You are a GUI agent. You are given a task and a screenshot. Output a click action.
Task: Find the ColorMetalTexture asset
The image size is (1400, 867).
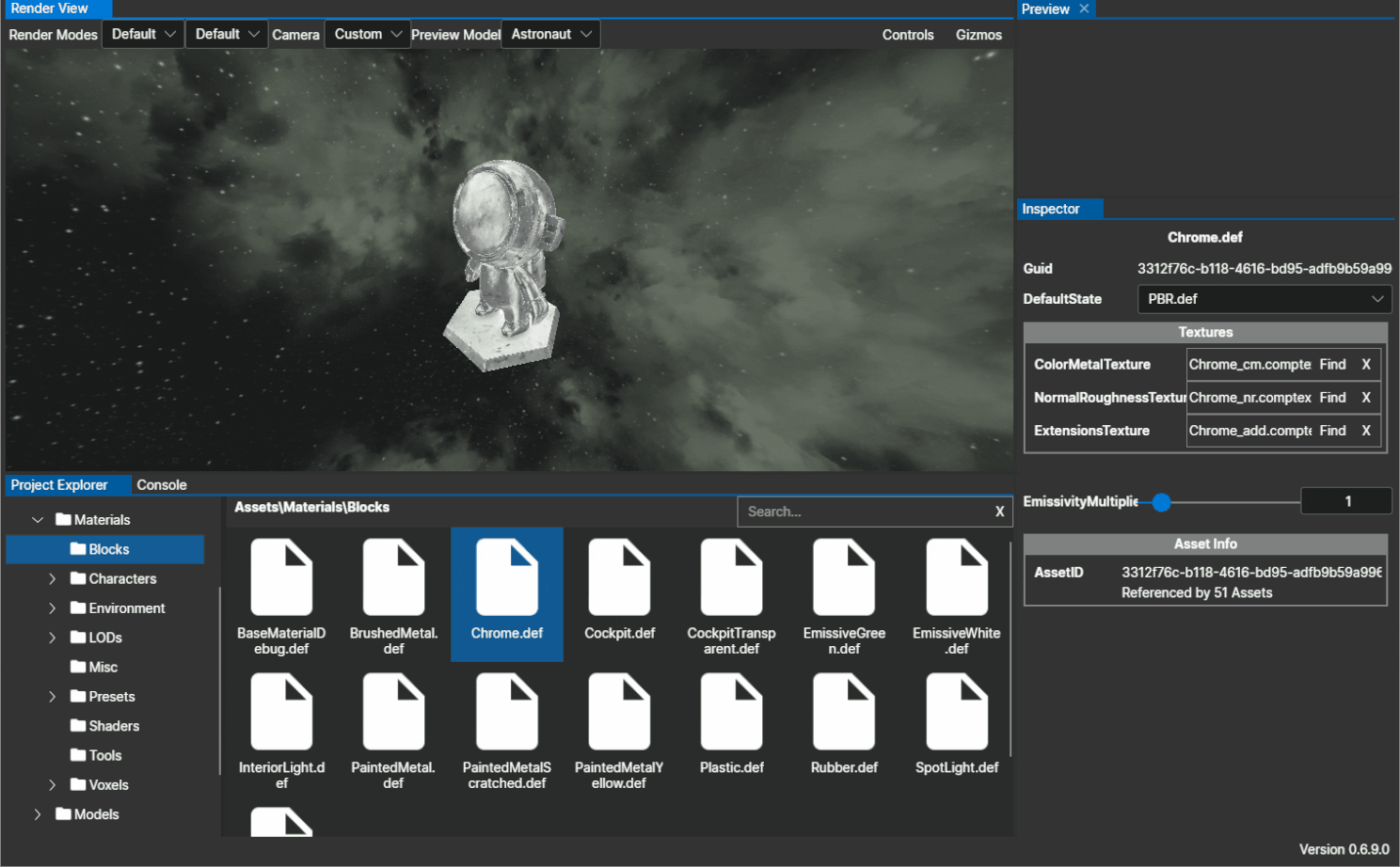pos(1332,364)
